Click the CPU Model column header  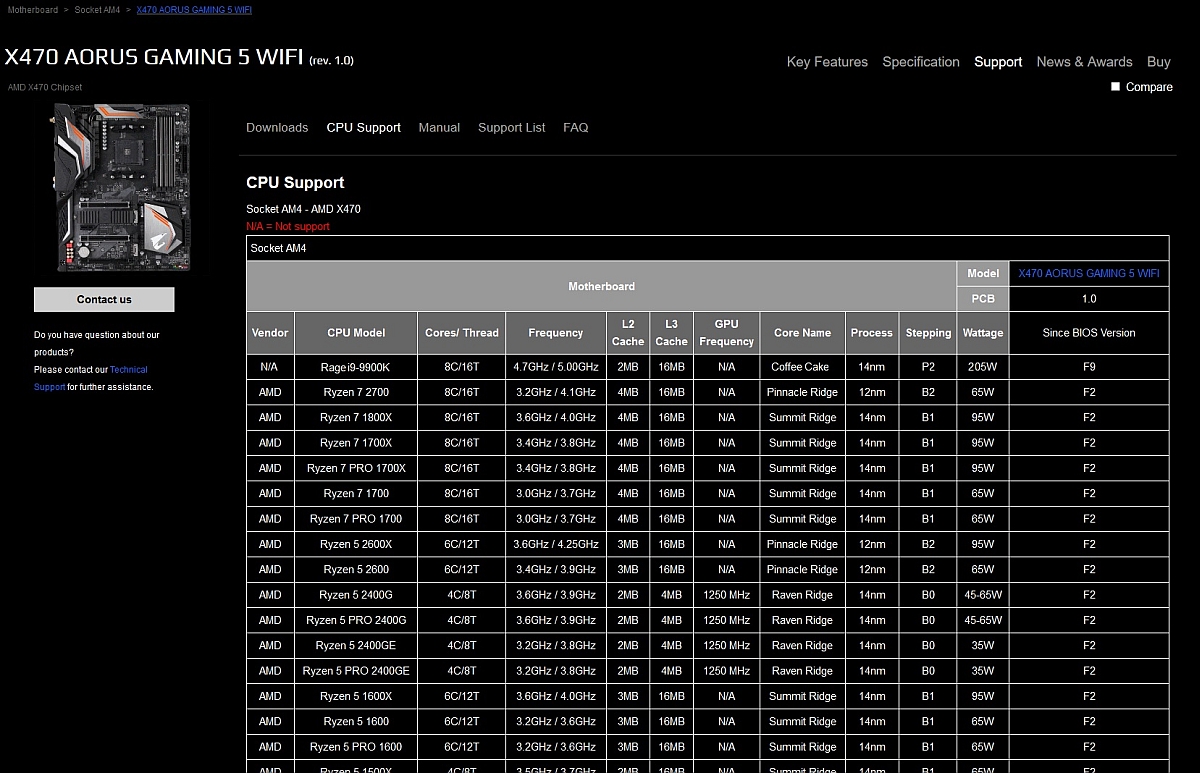(356, 333)
